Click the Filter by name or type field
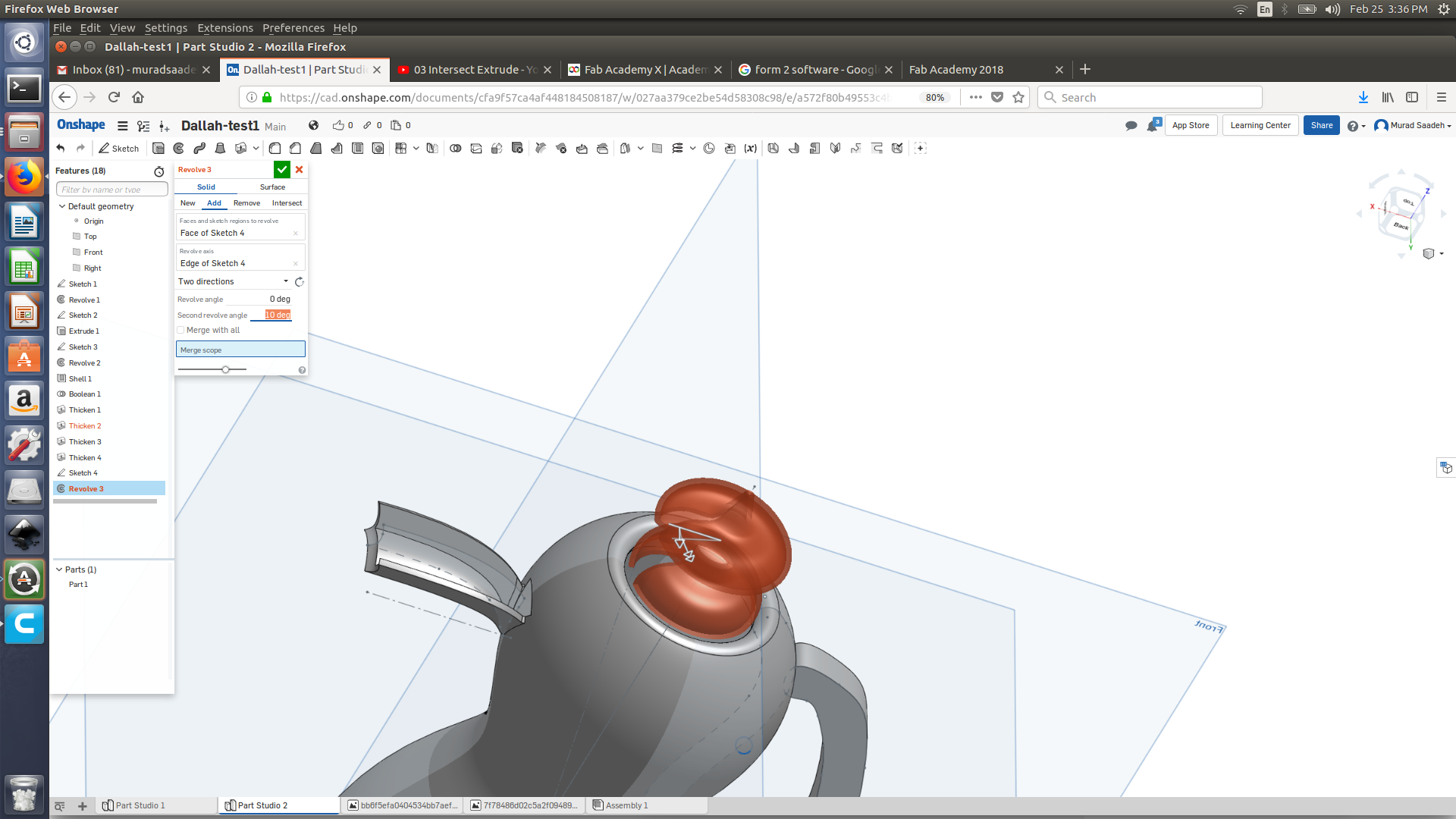The height and width of the screenshot is (819, 1456). pos(112,190)
